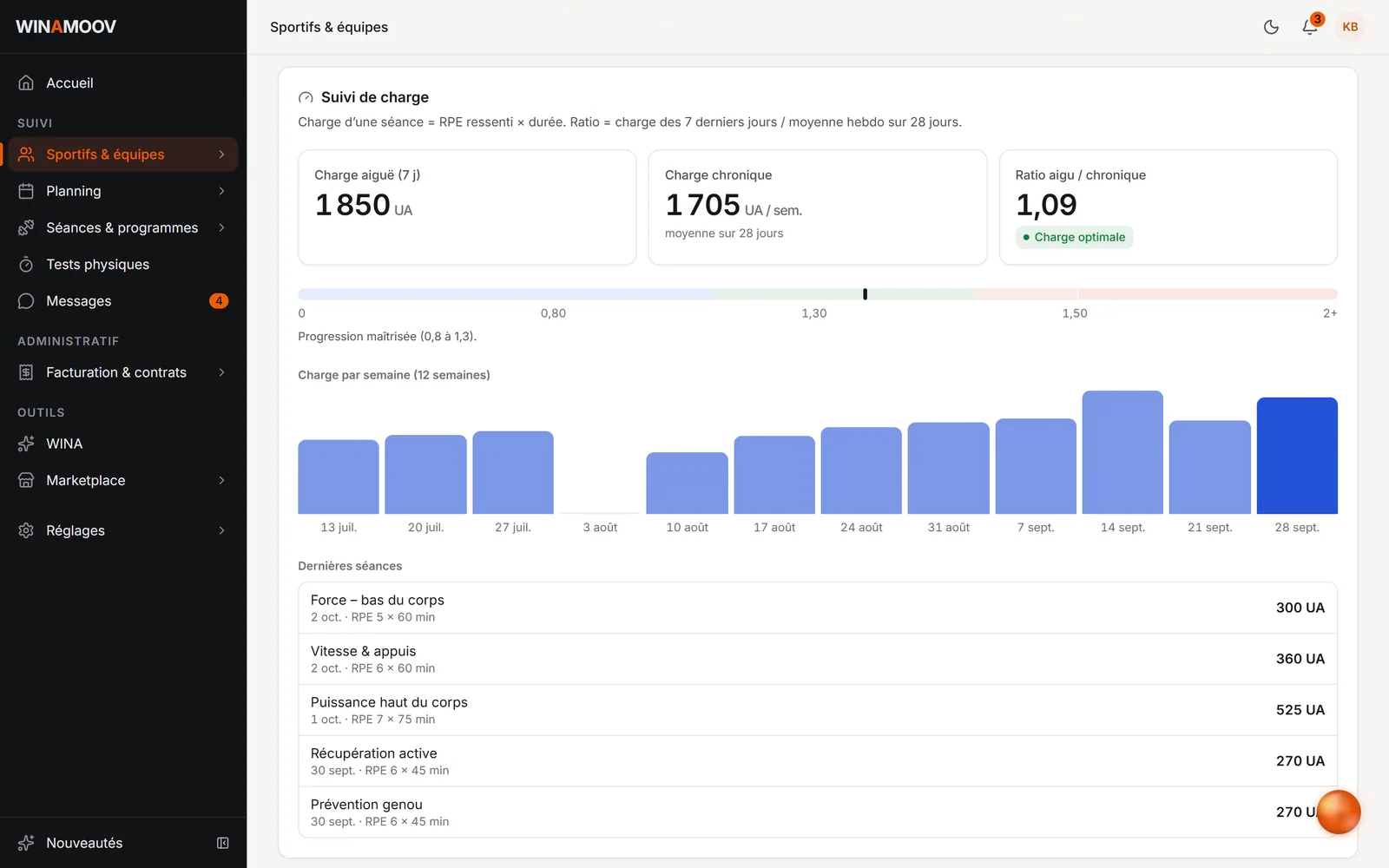Click the Séances & programmes dumbbell icon
This screenshot has height=868, width=1389.
[x=26, y=227]
